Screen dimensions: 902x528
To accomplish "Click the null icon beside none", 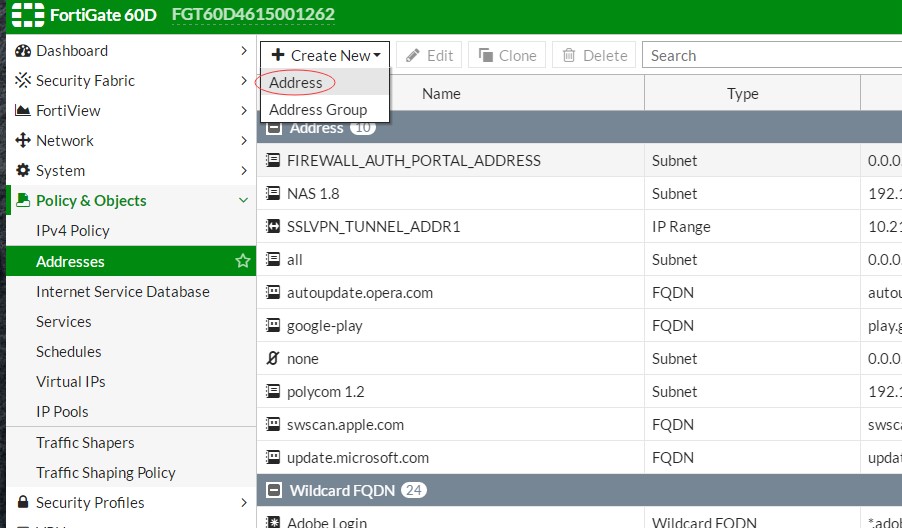I will 273,358.
